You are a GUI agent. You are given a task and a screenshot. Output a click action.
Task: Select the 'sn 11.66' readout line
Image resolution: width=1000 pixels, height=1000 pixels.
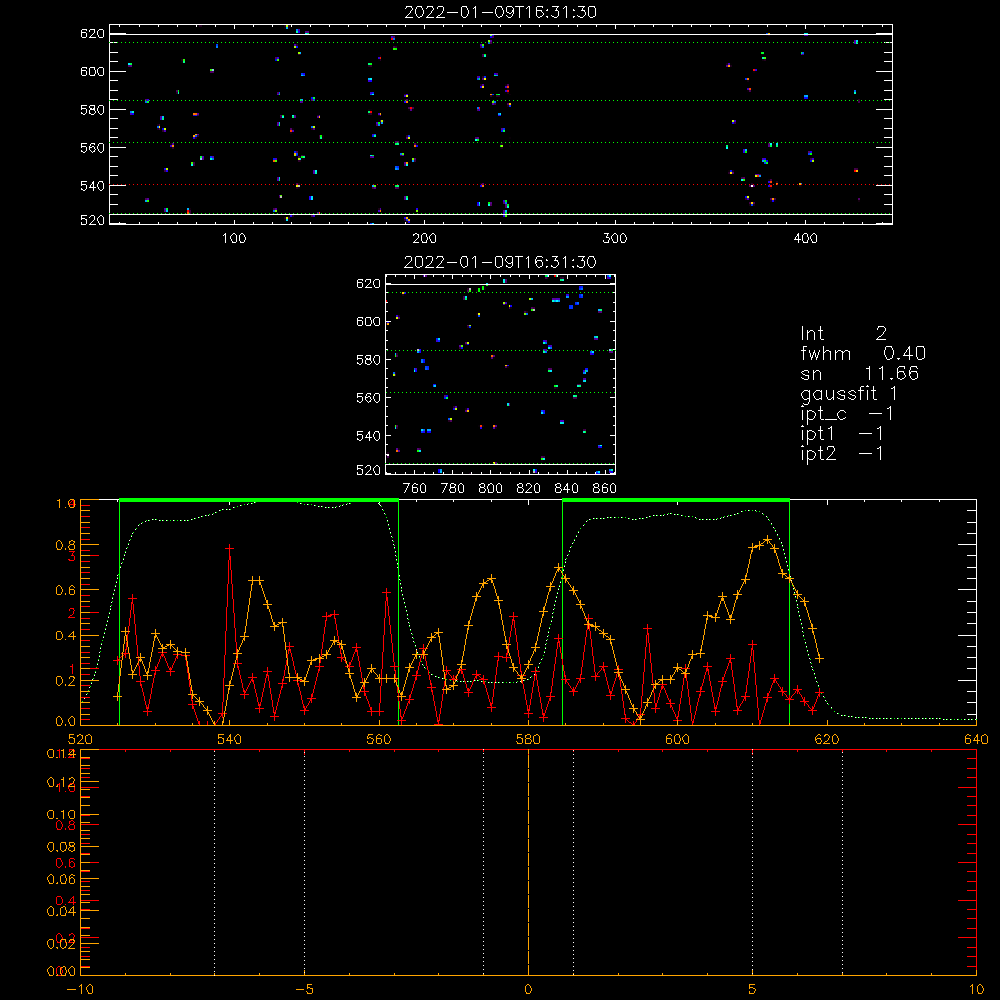coord(859,374)
